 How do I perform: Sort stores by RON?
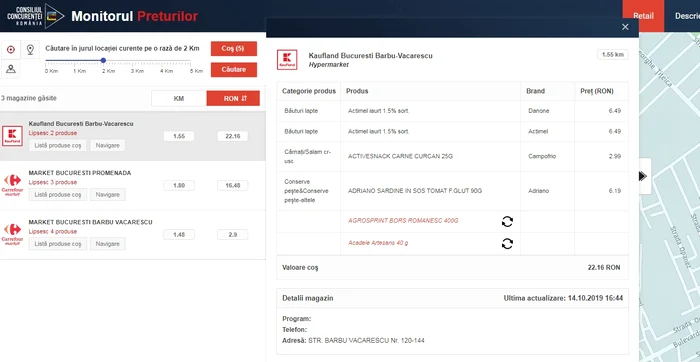[233, 98]
